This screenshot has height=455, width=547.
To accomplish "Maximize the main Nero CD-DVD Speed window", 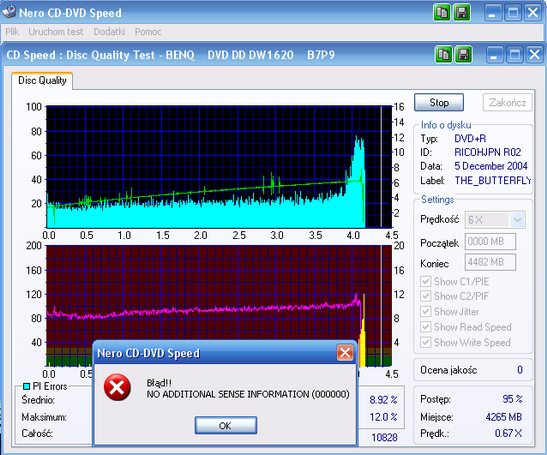I will tap(513, 13).
